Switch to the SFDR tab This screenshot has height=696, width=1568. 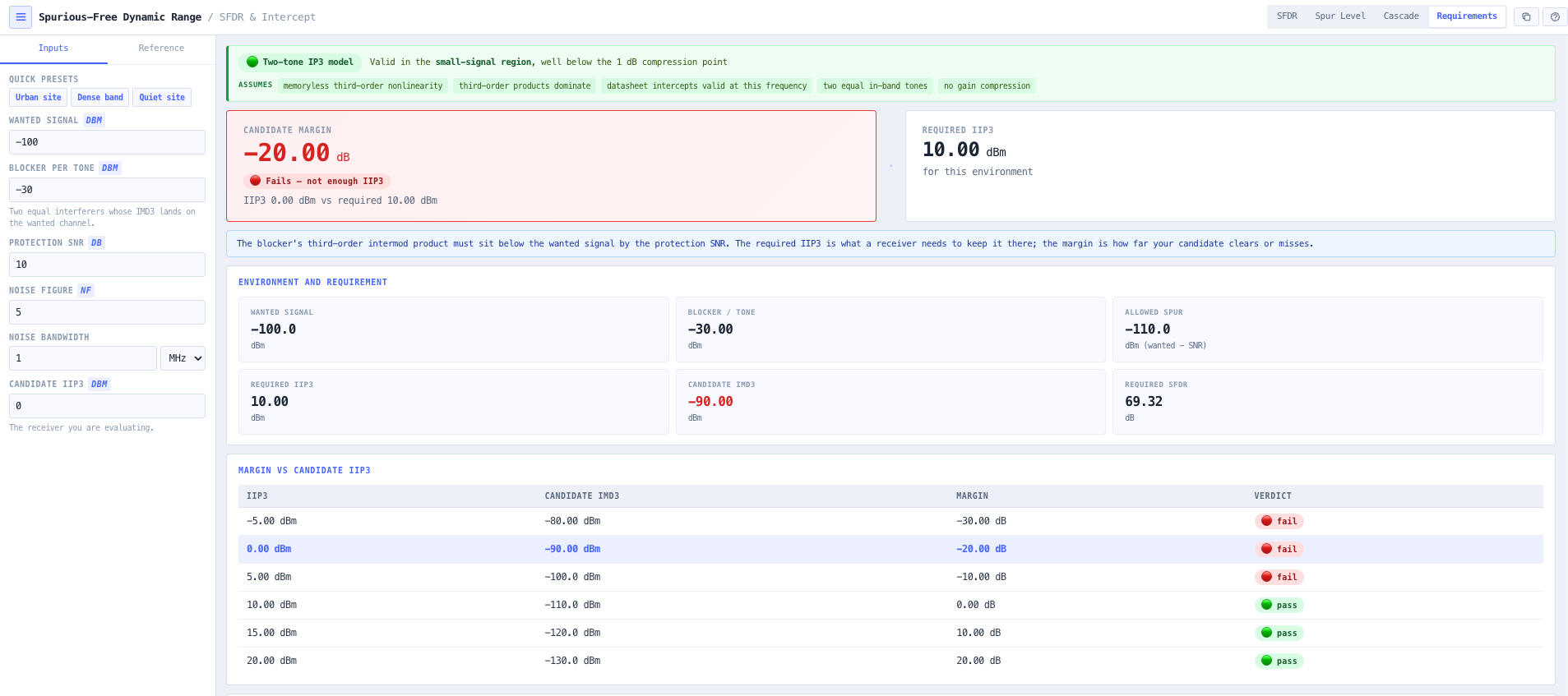click(1287, 16)
